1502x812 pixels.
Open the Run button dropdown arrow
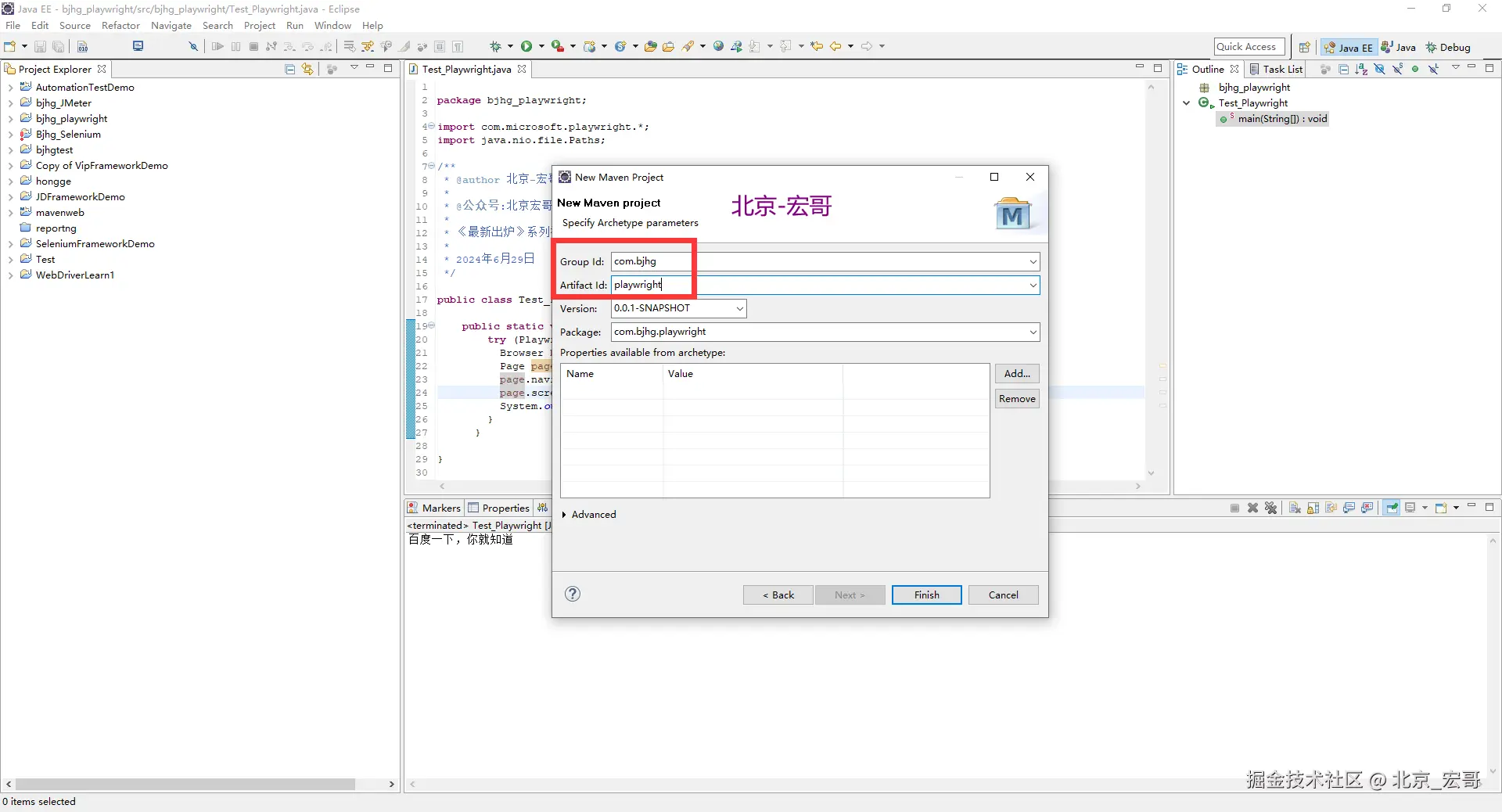point(541,47)
